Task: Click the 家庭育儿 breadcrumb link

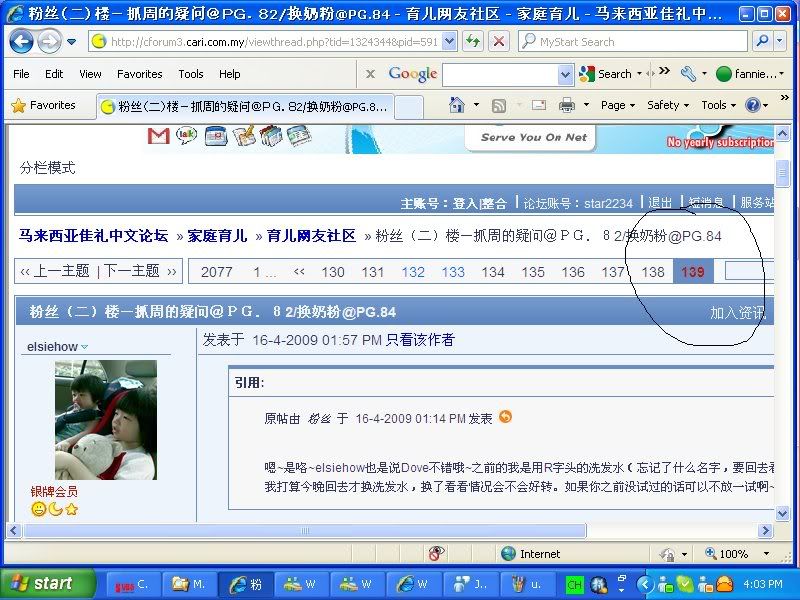Action: 217,236
